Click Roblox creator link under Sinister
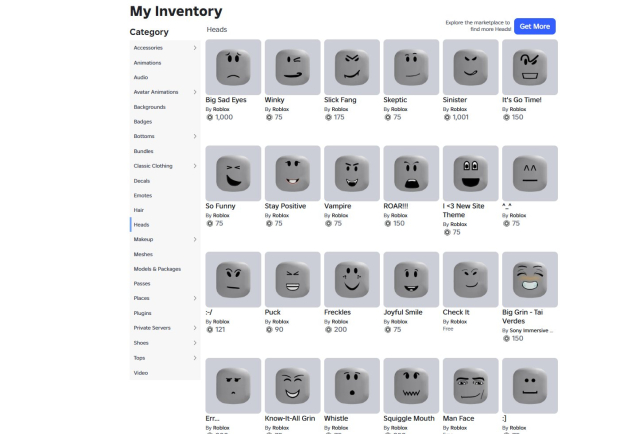The image size is (635, 434). pyautogui.click(x=458, y=109)
